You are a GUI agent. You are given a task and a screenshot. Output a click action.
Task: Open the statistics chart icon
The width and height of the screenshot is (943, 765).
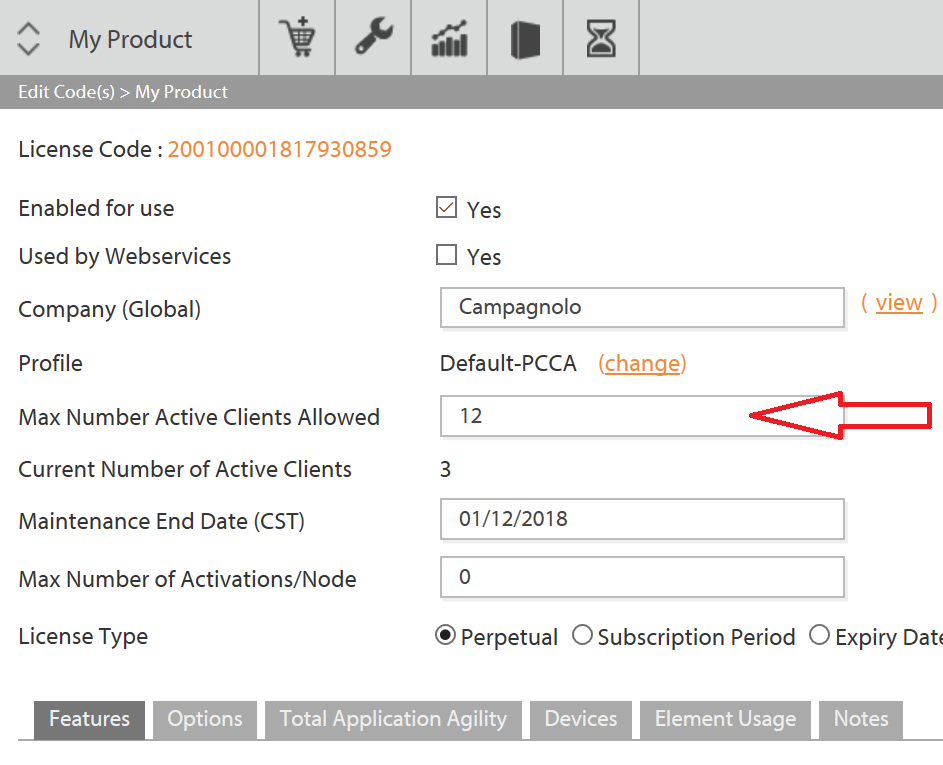448,37
